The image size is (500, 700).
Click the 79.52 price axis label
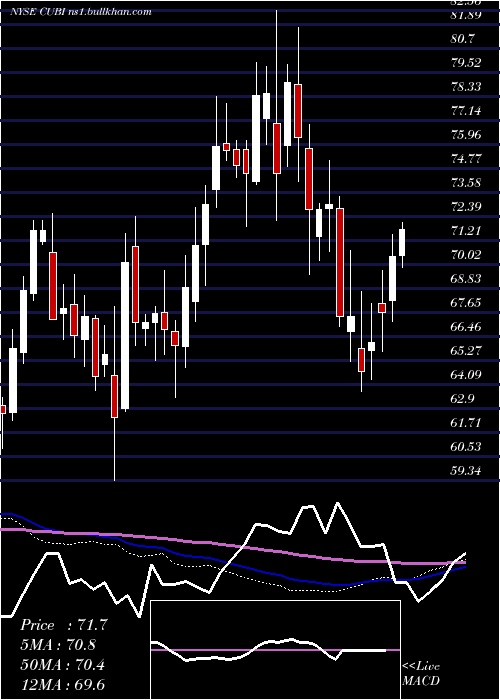466,63
